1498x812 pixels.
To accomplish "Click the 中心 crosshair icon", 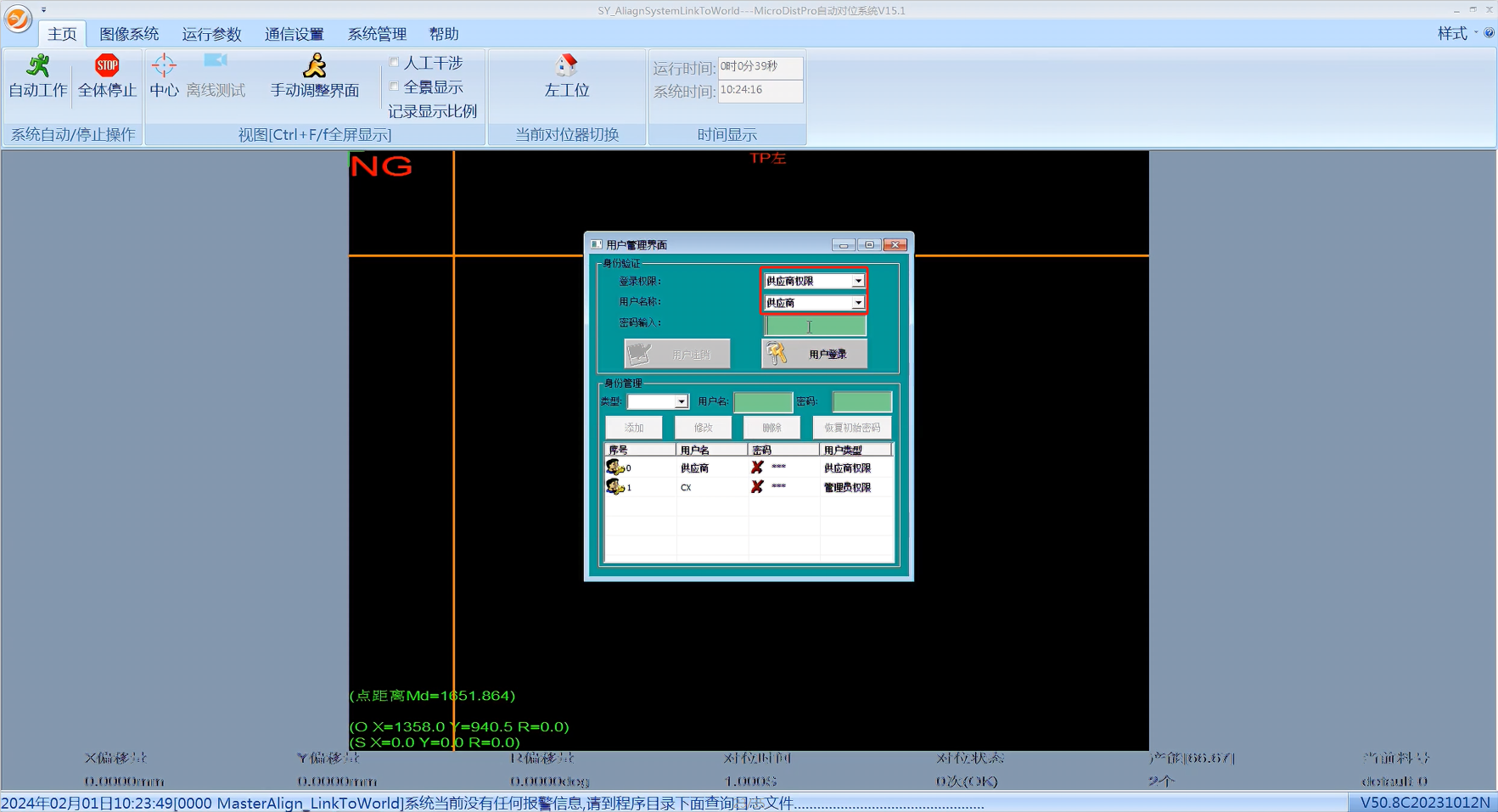I will pyautogui.click(x=164, y=66).
